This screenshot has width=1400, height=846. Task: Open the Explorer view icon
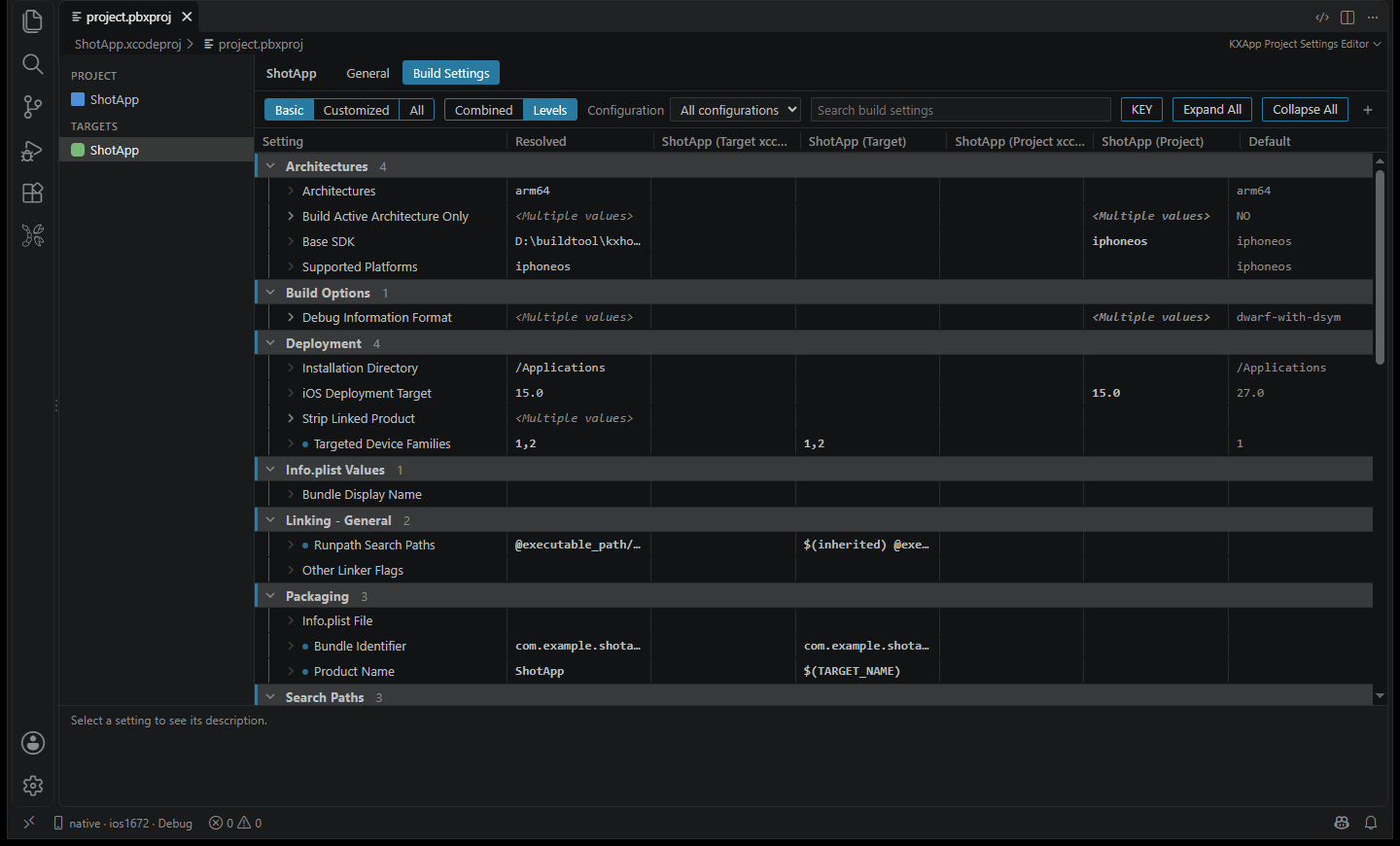pyautogui.click(x=32, y=20)
